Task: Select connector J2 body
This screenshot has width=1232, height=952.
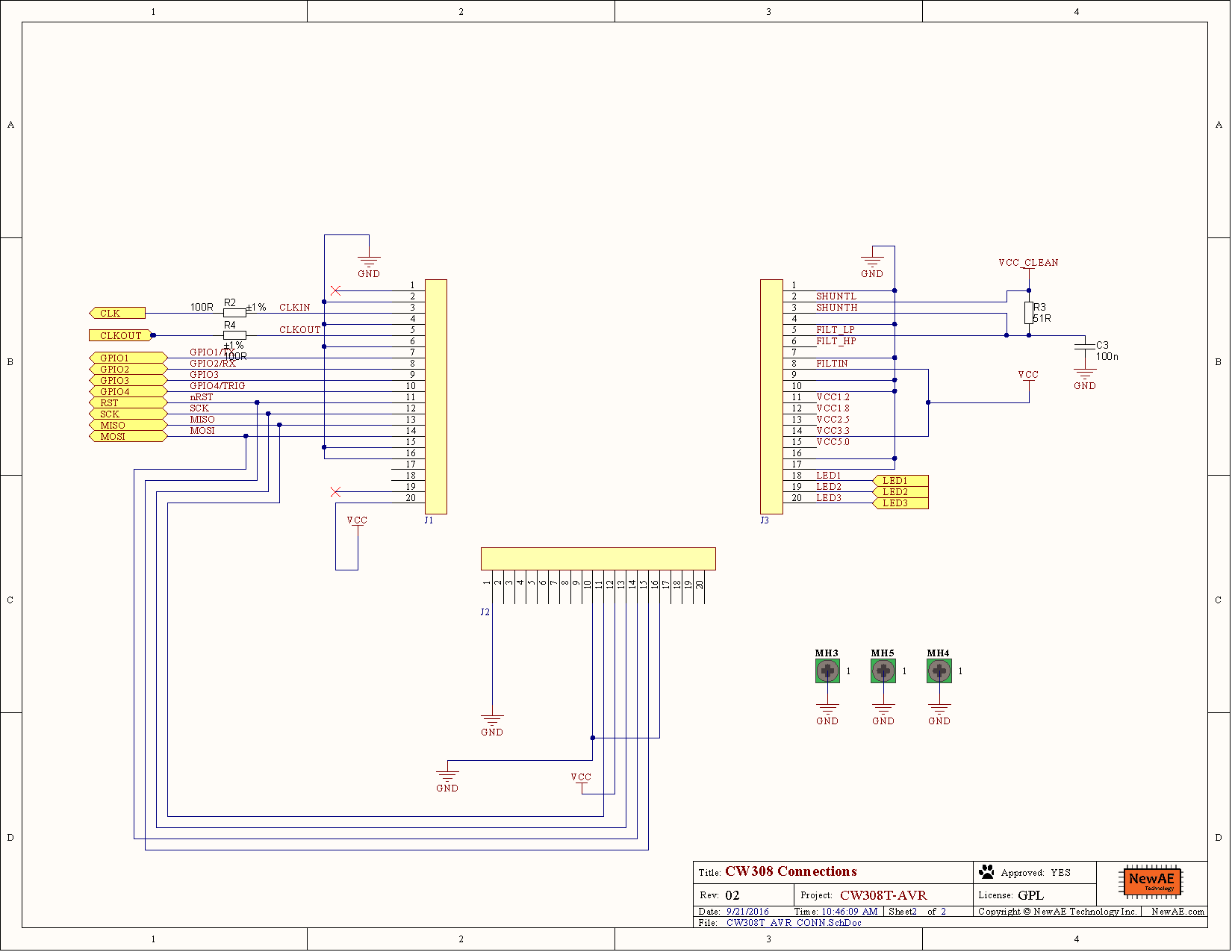Action: [598, 559]
